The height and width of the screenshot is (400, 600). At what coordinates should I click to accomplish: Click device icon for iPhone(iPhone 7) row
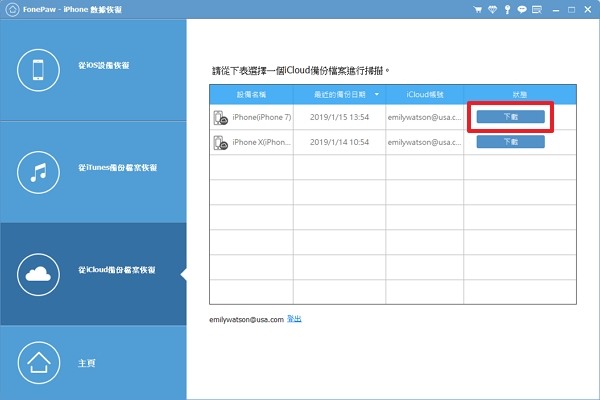(220, 118)
